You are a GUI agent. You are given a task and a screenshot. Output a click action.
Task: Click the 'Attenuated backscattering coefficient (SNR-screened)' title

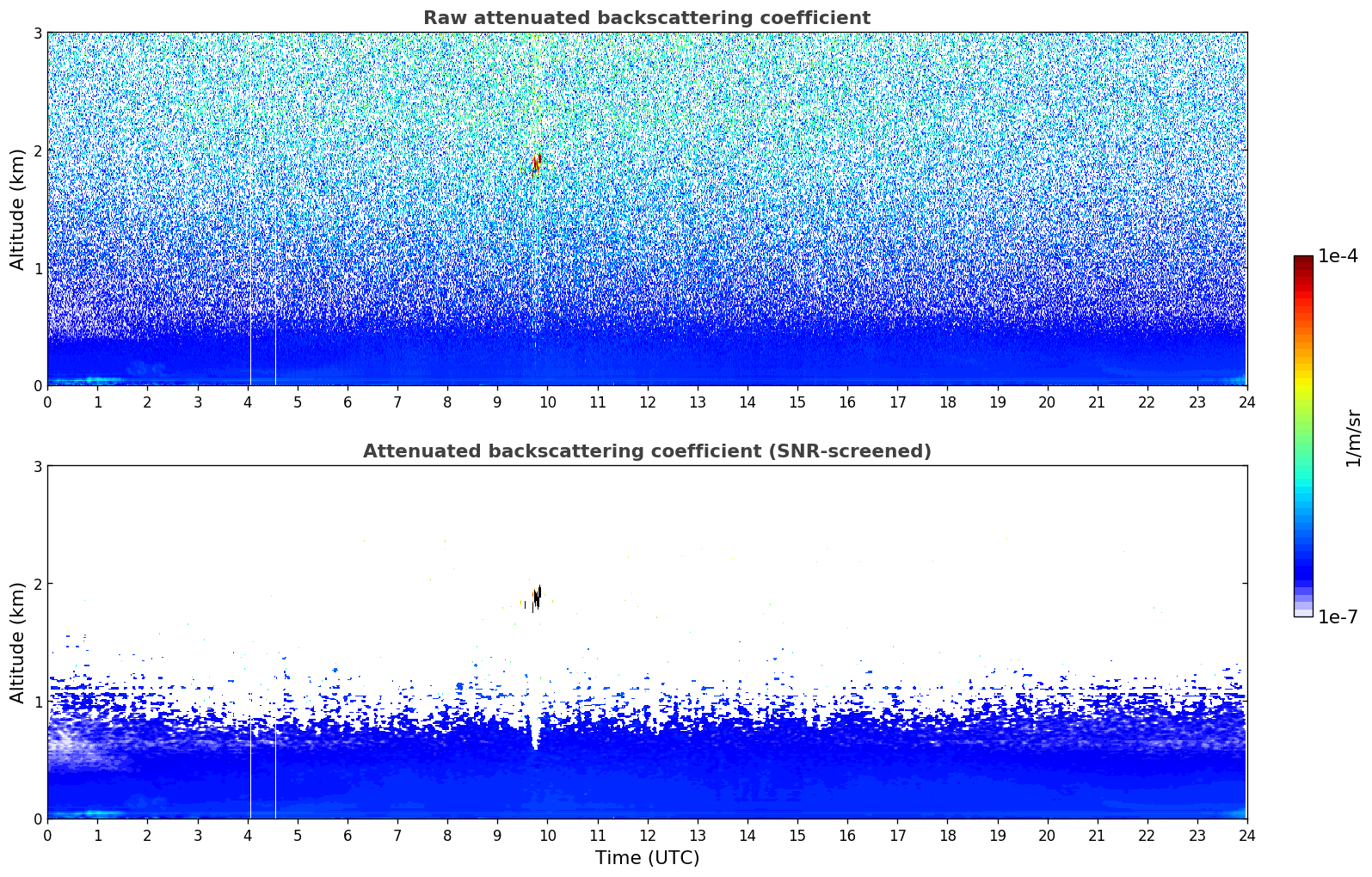point(647,451)
